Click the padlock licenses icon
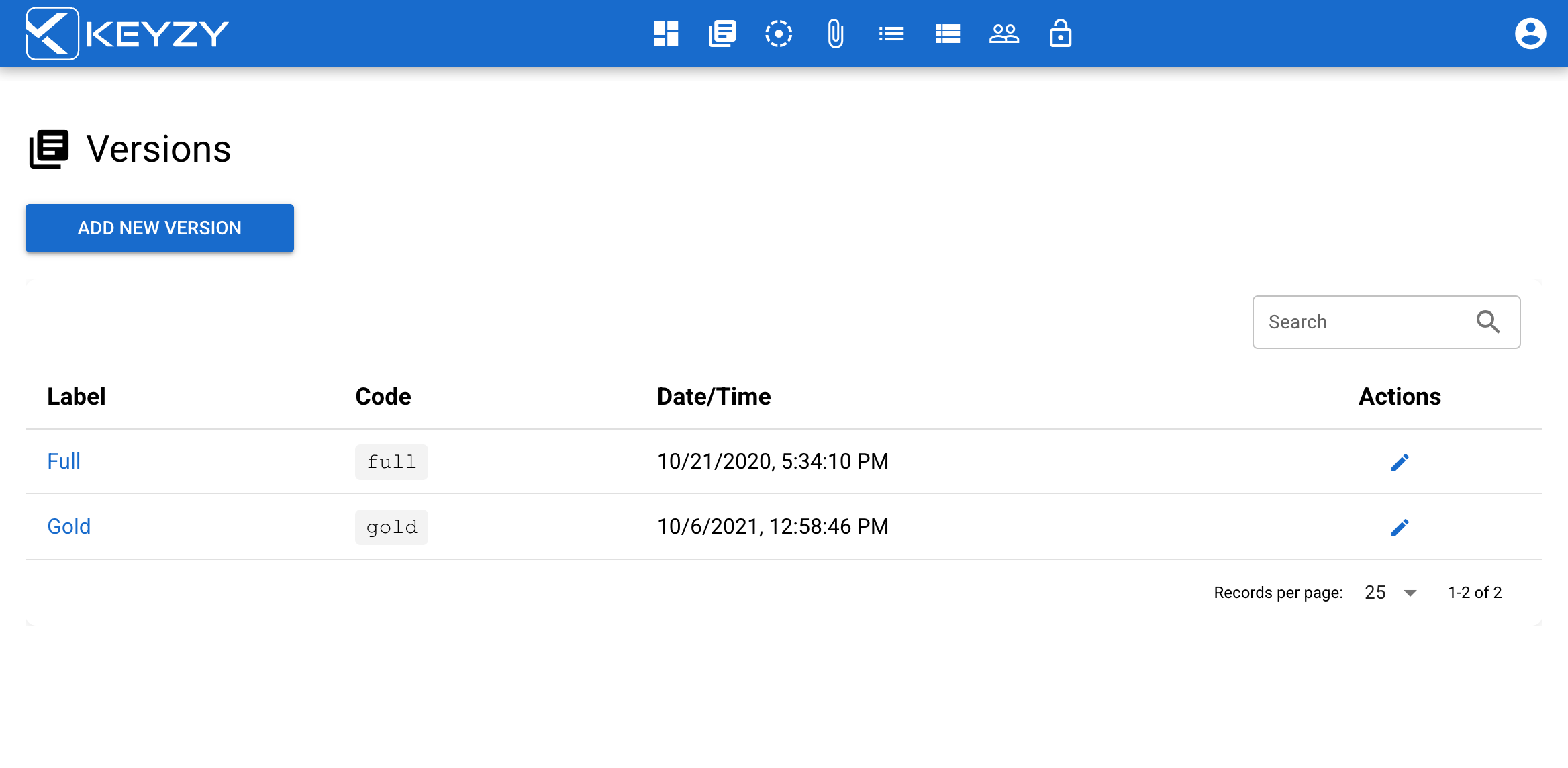Image resolution: width=1568 pixels, height=768 pixels. pyautogui.click(x=1061, y=33)
